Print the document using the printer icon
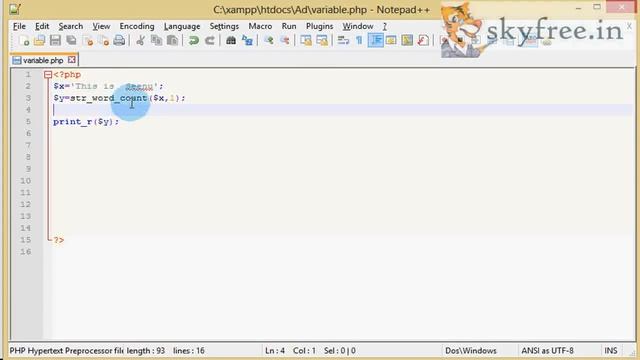This screenshot has height=360, width=640. [x=120, y=40]
